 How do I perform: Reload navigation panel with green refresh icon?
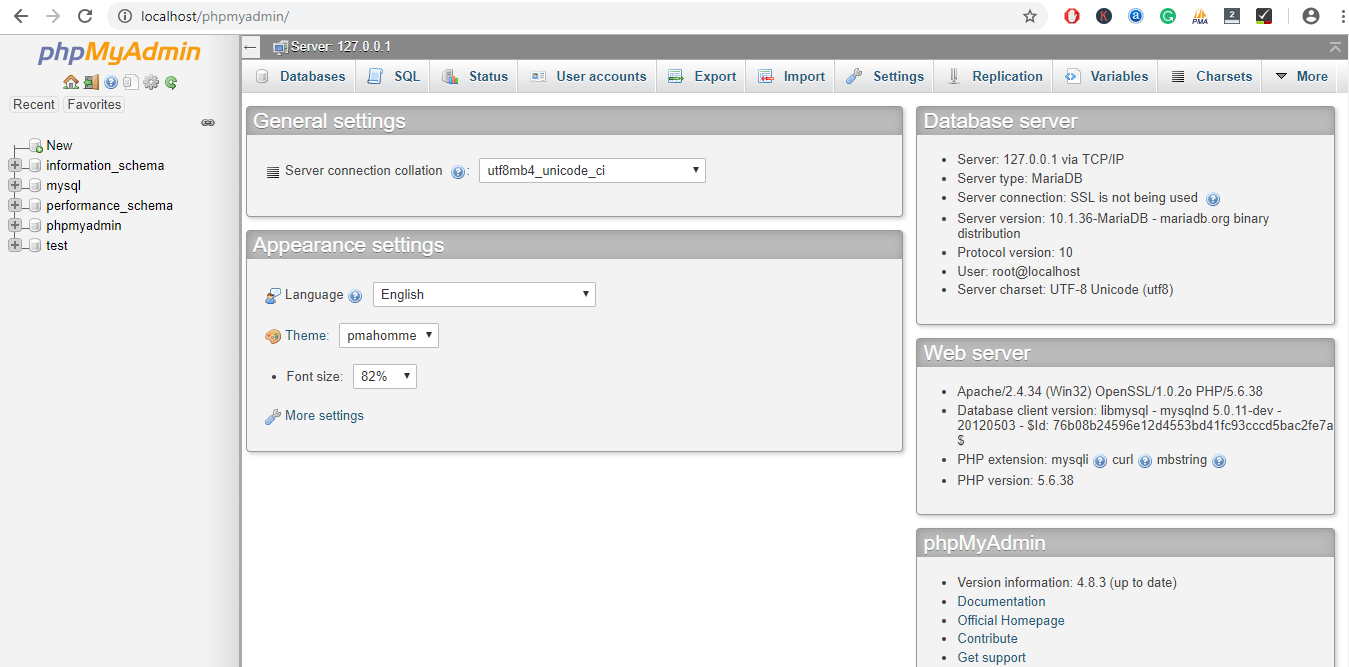point(171,83)
